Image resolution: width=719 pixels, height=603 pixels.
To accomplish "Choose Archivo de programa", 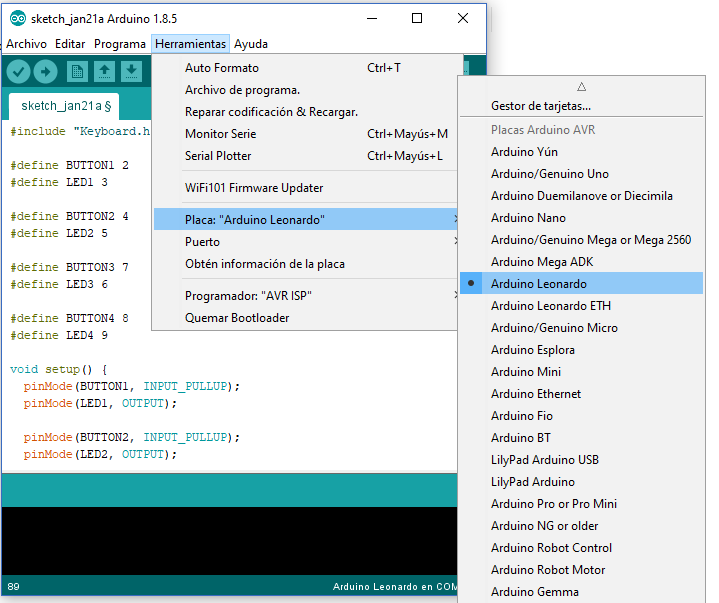I will tap(305, 90).
